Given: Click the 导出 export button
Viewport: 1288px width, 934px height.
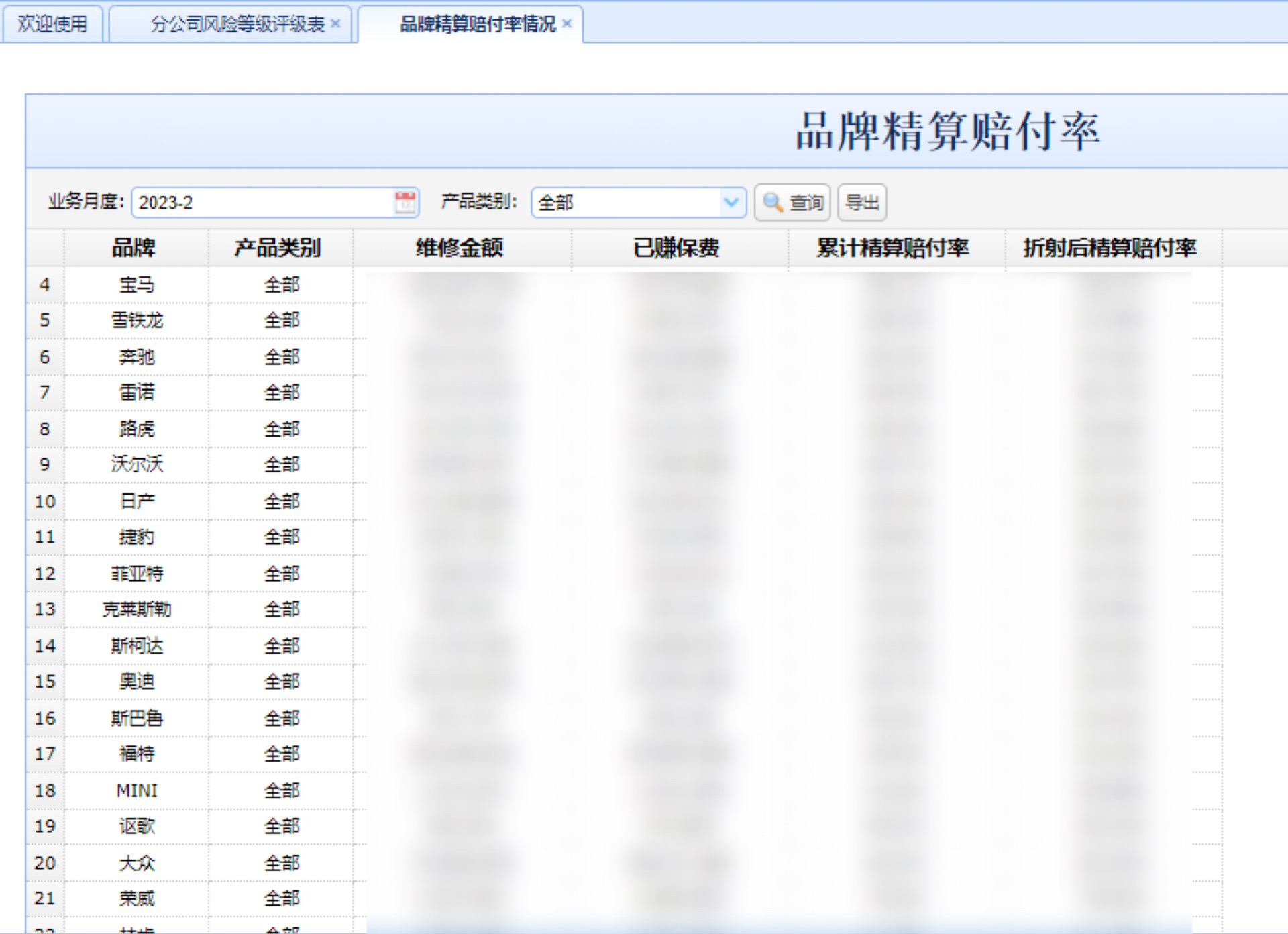Looking at the screenshot, I should tap(862, 202).
